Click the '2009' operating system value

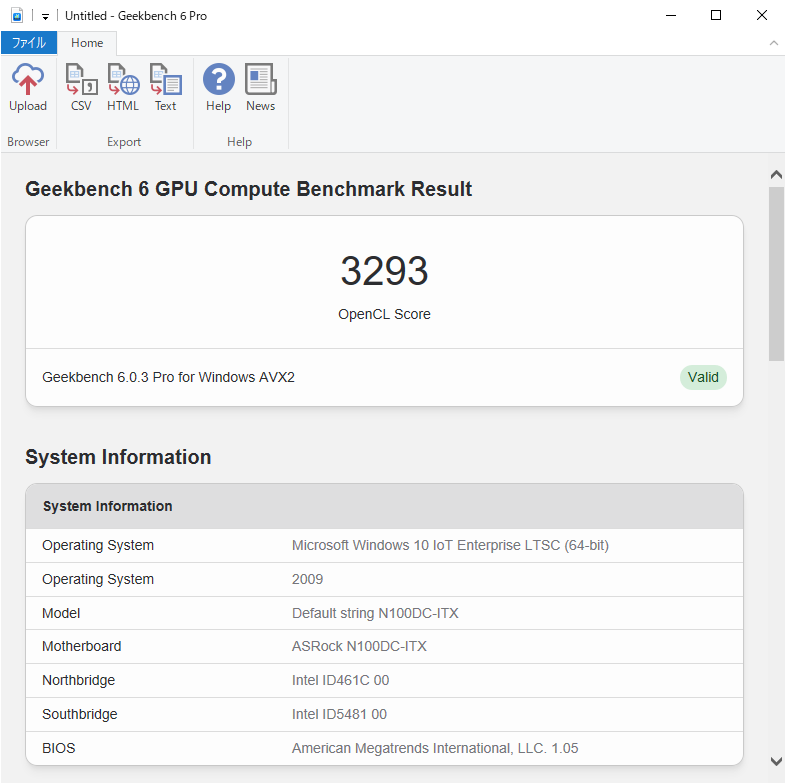tap(307, 579)
